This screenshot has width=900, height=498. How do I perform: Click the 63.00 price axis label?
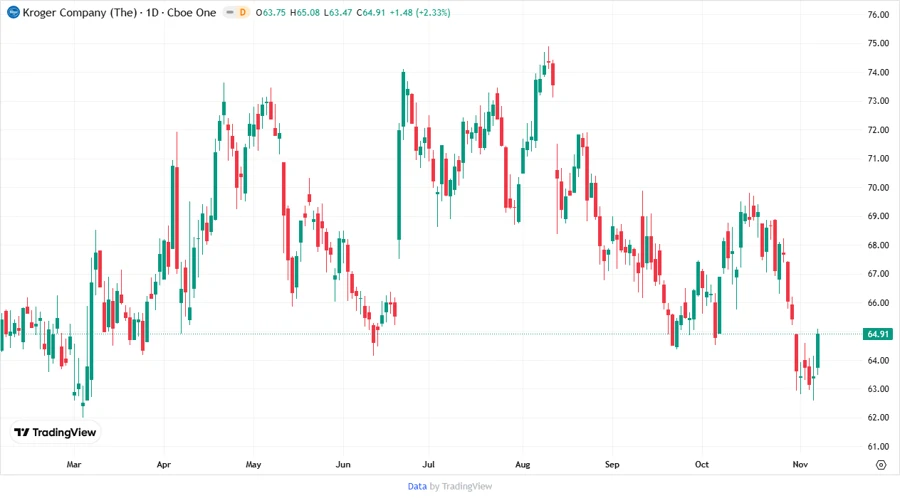tap(878, 389)
